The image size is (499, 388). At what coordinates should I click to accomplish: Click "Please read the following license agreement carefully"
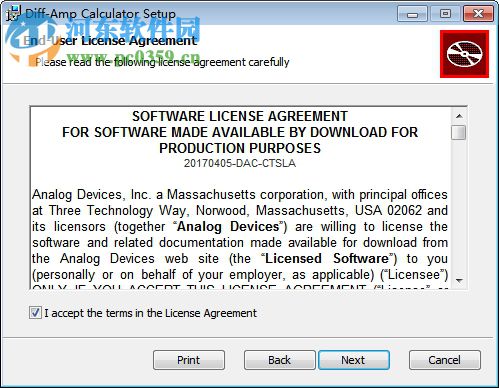coord(162,62)
